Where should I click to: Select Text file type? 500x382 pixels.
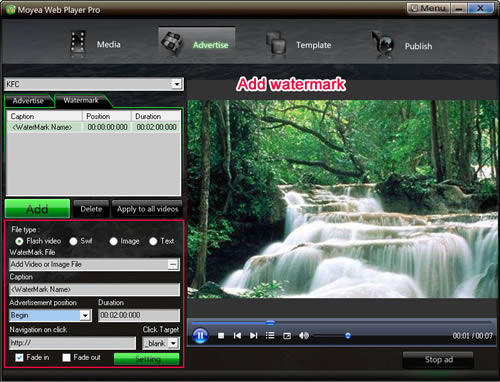click(x=153, y=241)
